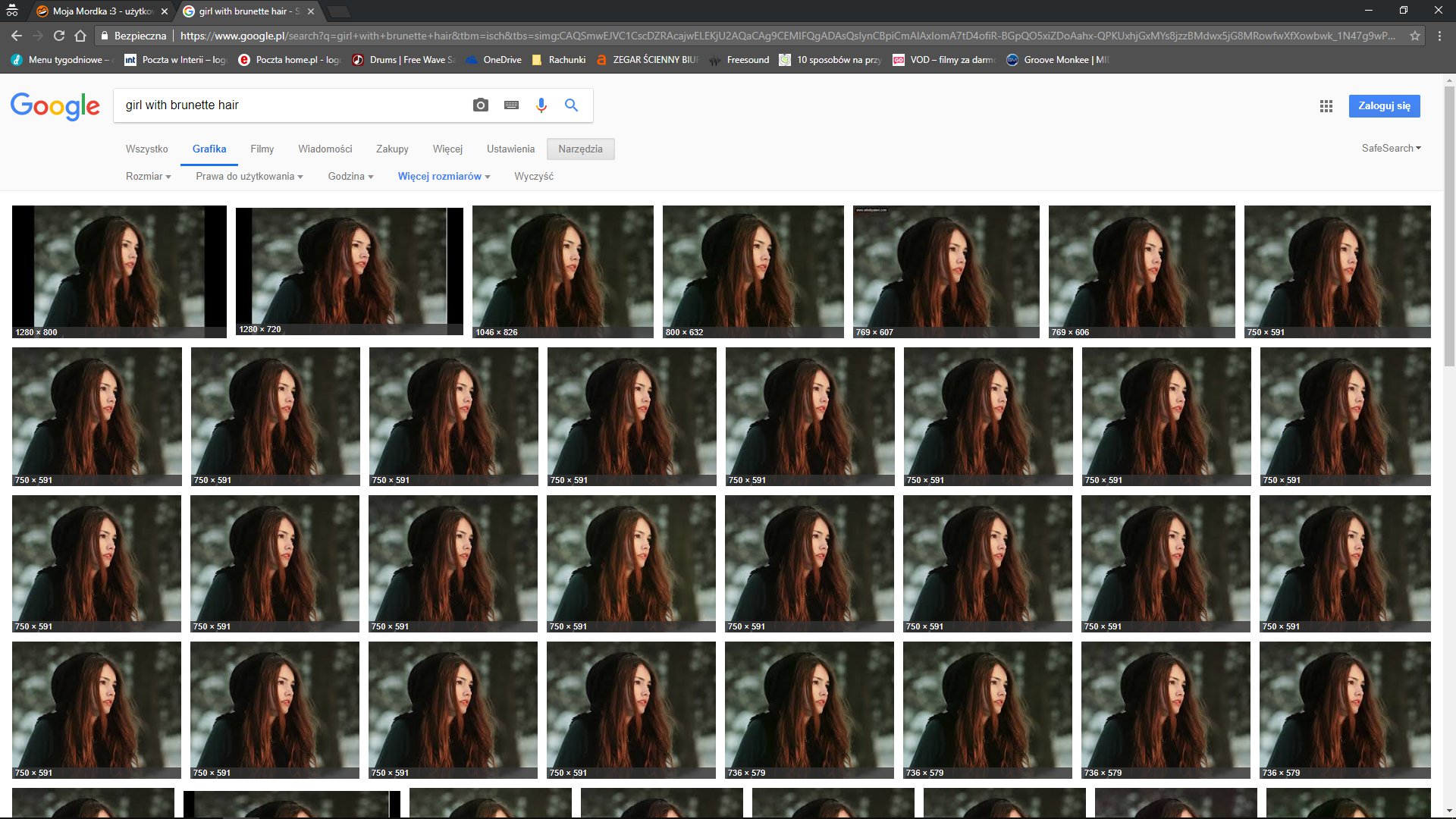
Task: Open the on-screen keyboard icon
Action: click(x=512, y=105)
